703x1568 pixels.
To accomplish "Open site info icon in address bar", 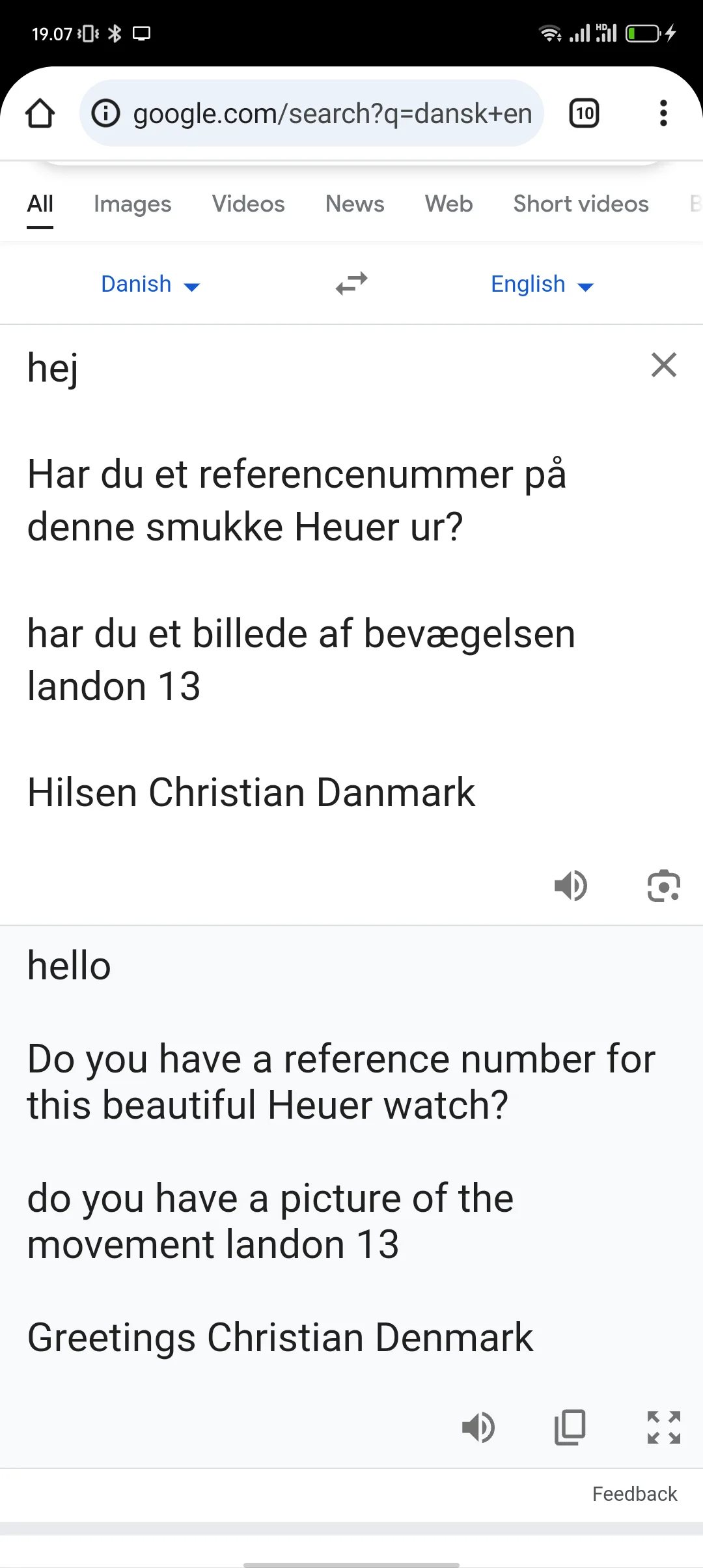I will tap(105, 113).
